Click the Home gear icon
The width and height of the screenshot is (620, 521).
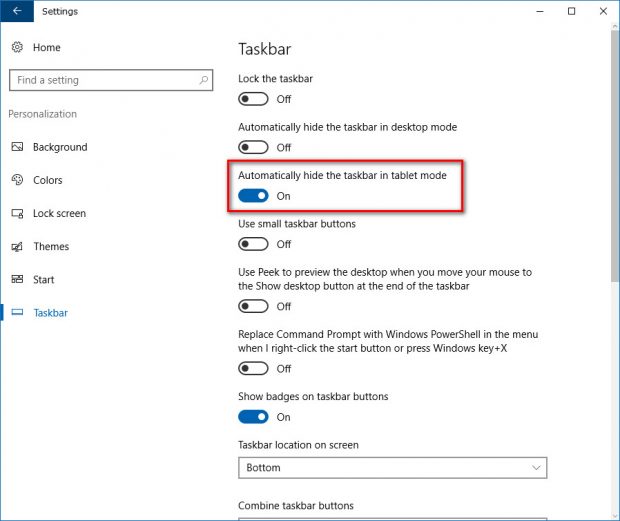click(x=17, y=47)
